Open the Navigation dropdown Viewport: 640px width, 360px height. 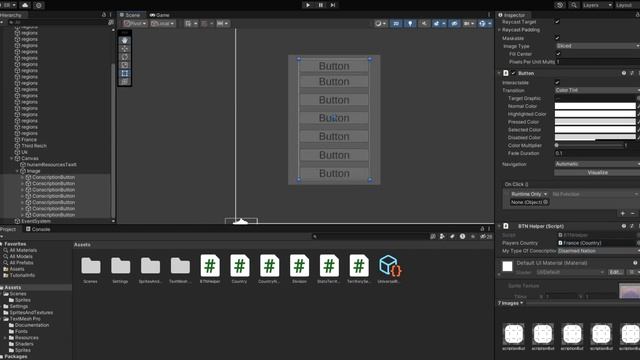pyautogui.click(x=597, y=164)
